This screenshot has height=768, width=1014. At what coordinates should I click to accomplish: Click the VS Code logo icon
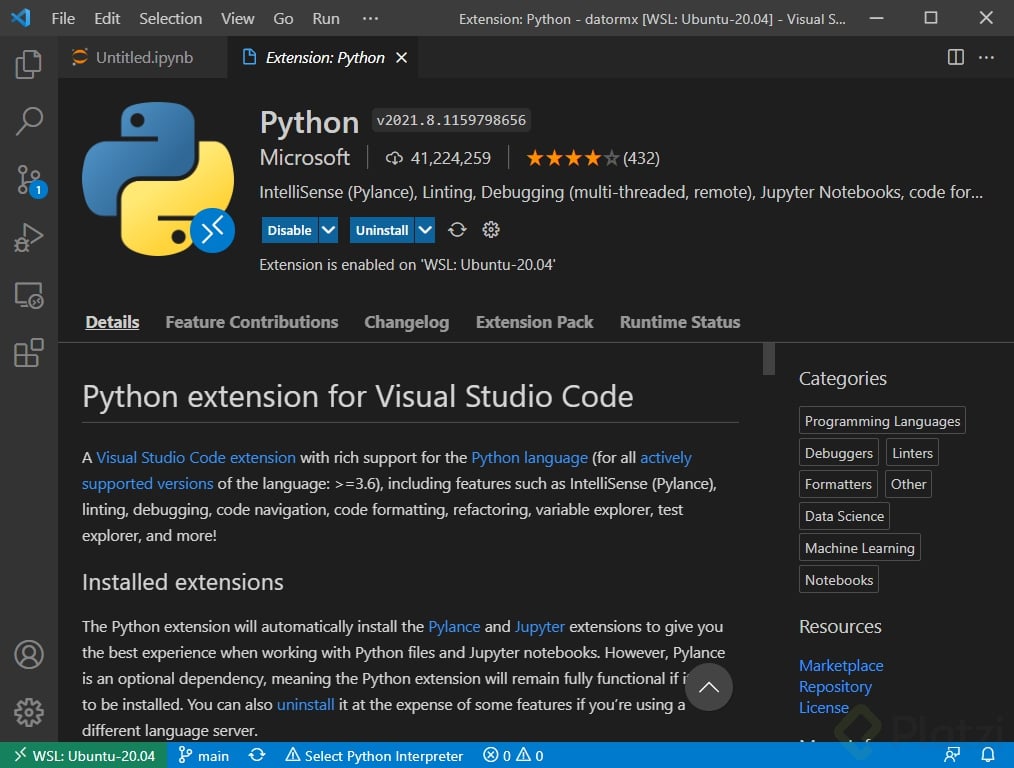[x=21, y=17]
